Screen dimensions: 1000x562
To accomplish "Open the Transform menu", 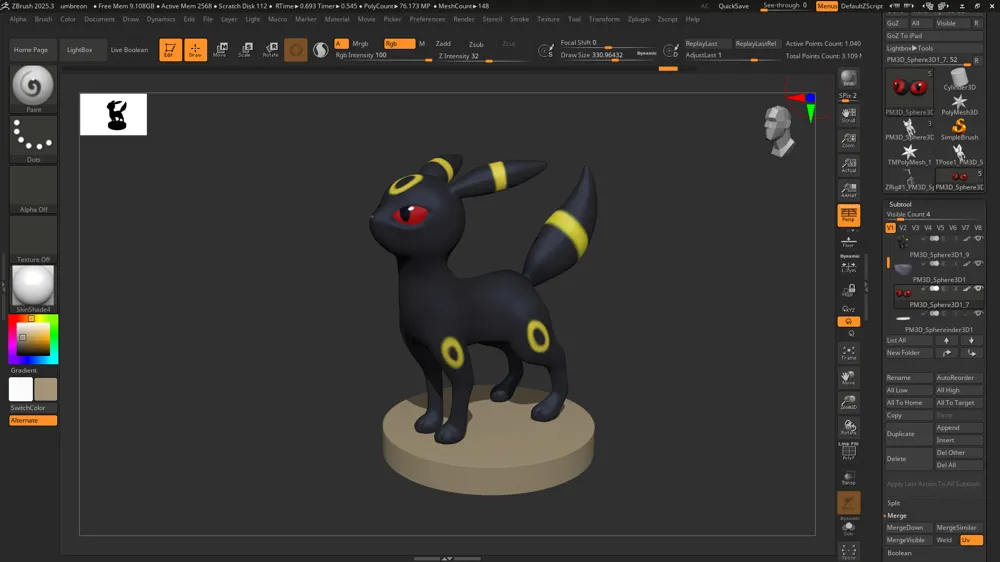I will [x=604, y=19].
